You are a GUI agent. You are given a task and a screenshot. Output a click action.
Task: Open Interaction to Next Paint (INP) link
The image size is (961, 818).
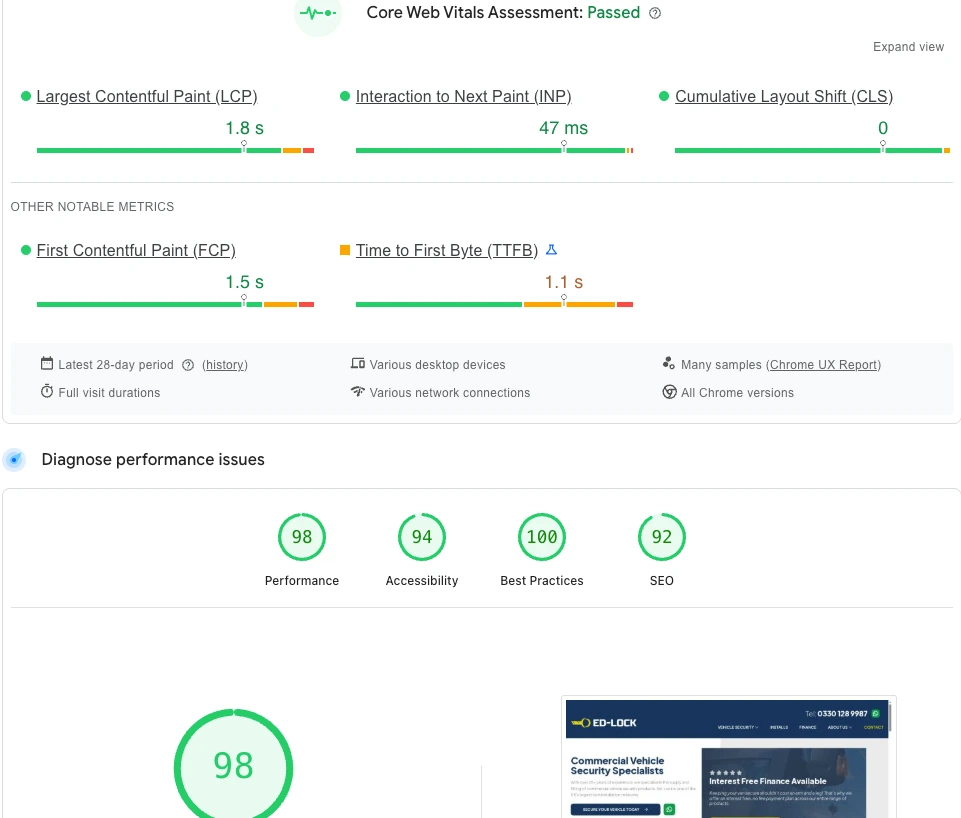pos(463,97)
